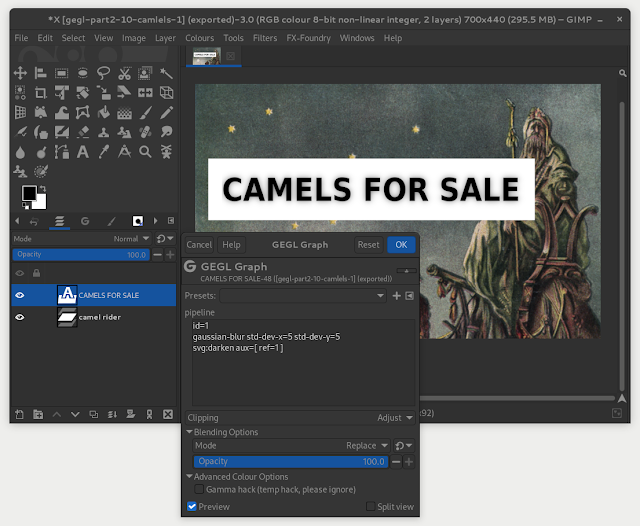Open the layer mode group switcher
This screenshot has height=526, width=640.
point(165,239)
